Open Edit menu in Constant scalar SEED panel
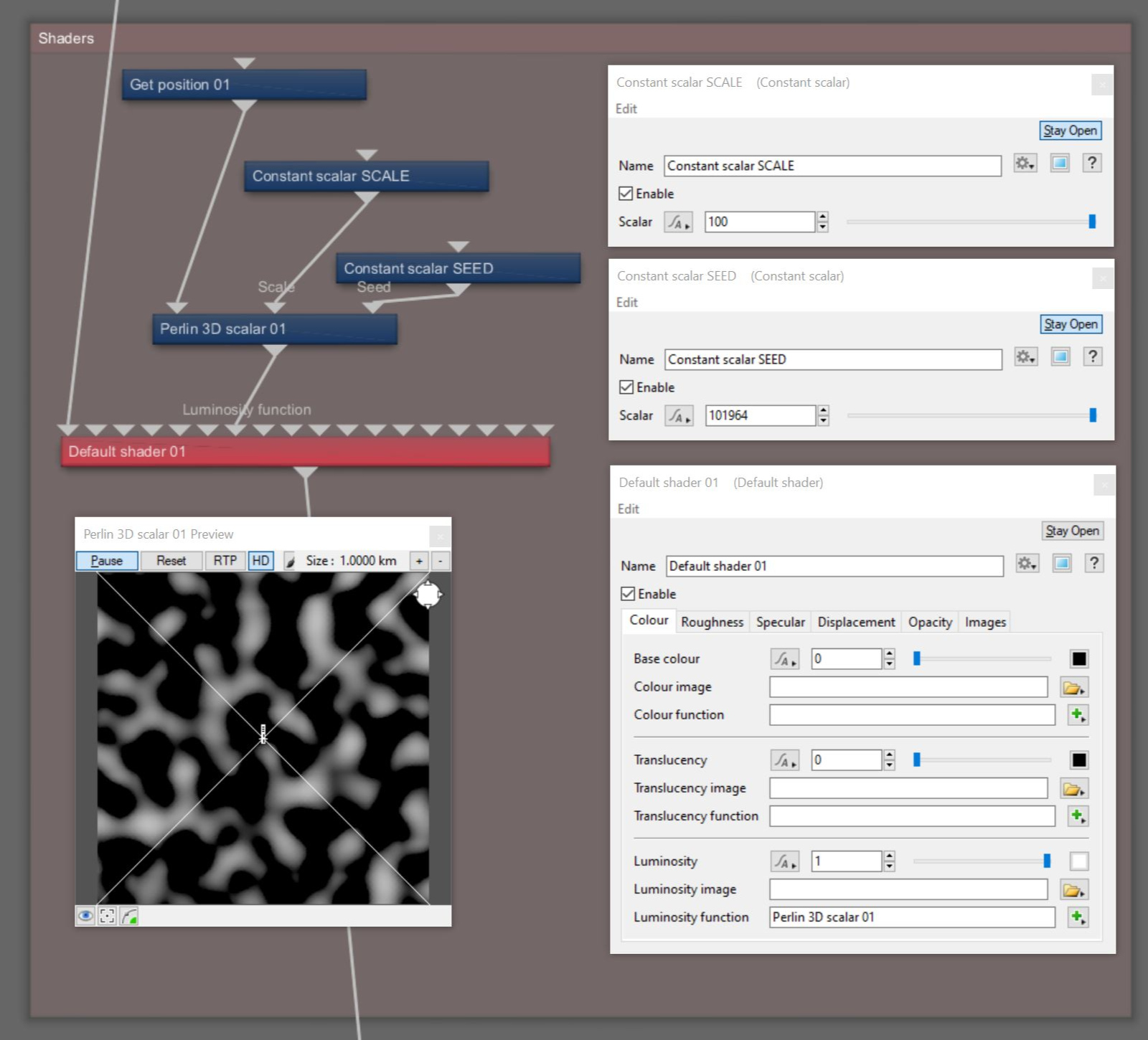The width and height of the screenshot is (1148, 1040). click(626, 302)
